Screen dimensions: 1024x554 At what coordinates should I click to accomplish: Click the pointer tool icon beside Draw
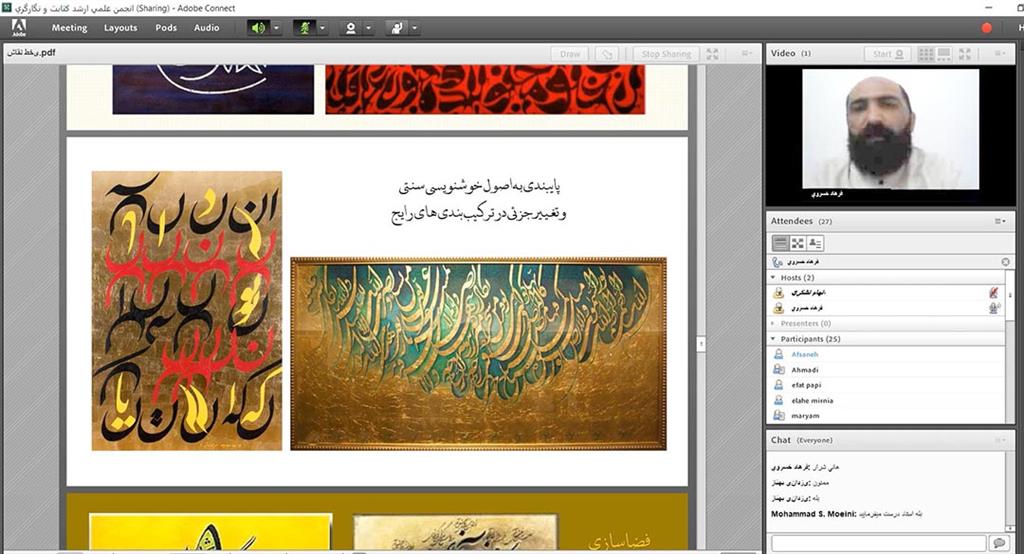pyautogui.click(x=607, y=54)
